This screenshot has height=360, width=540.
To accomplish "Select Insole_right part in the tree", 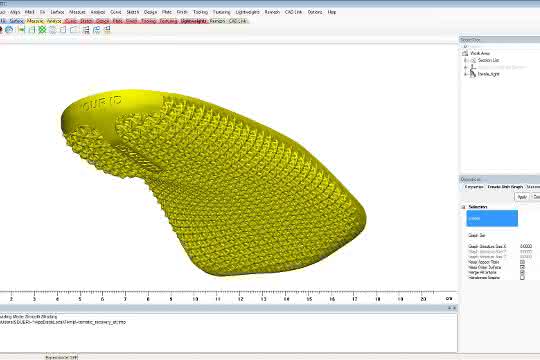I will click(x=488, y=74).
